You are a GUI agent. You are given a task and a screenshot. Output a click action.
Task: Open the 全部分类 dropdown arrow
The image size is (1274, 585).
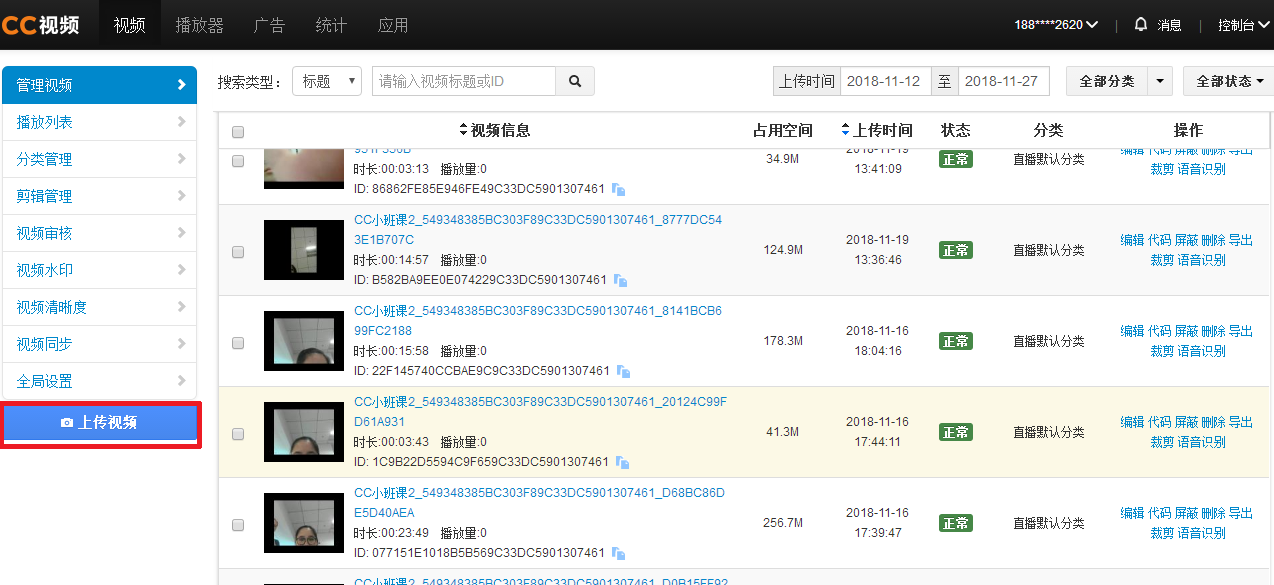1160,81
